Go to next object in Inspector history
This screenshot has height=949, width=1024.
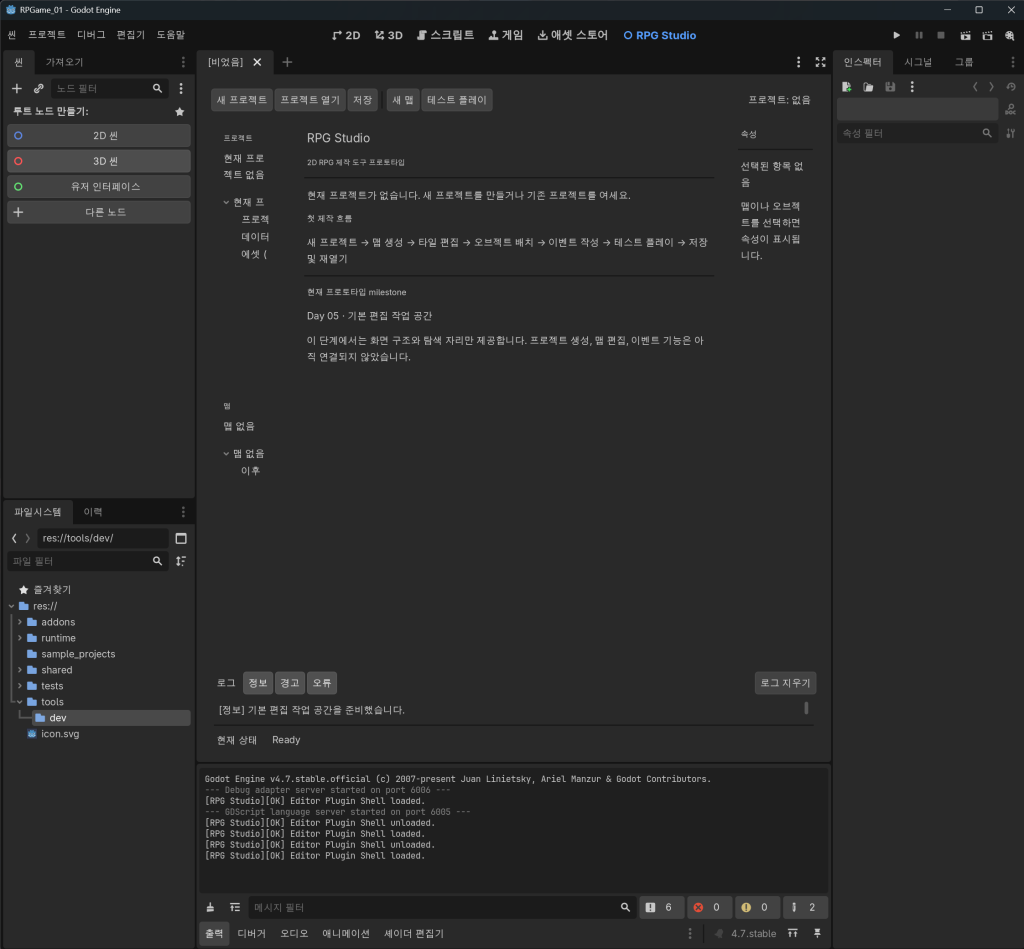click(x=991, y=87)
